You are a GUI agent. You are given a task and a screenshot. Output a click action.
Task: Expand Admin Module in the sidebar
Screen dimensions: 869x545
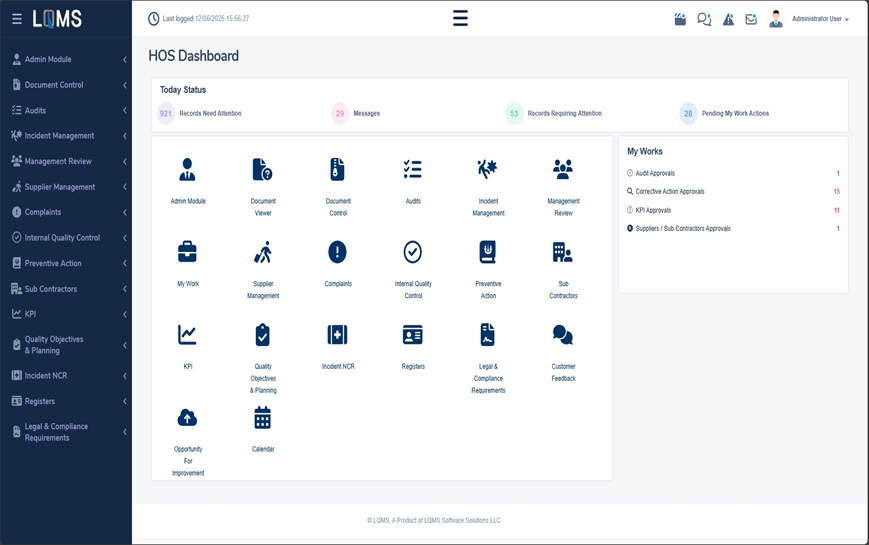[67, 59]
